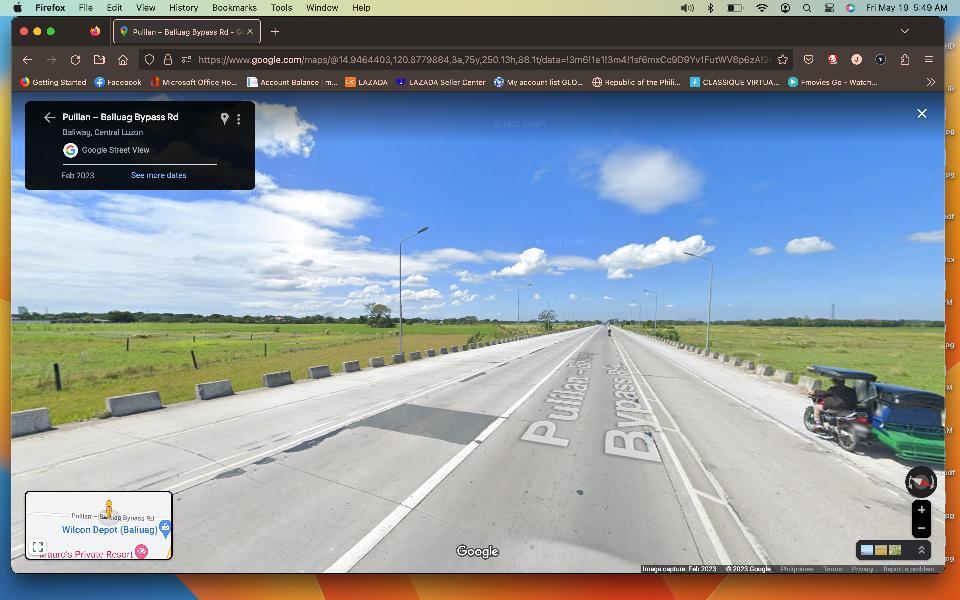Viewport: 960px width, 600px height.
Task: Reload the page in Firefox toolbar
Action: (75, 59)
